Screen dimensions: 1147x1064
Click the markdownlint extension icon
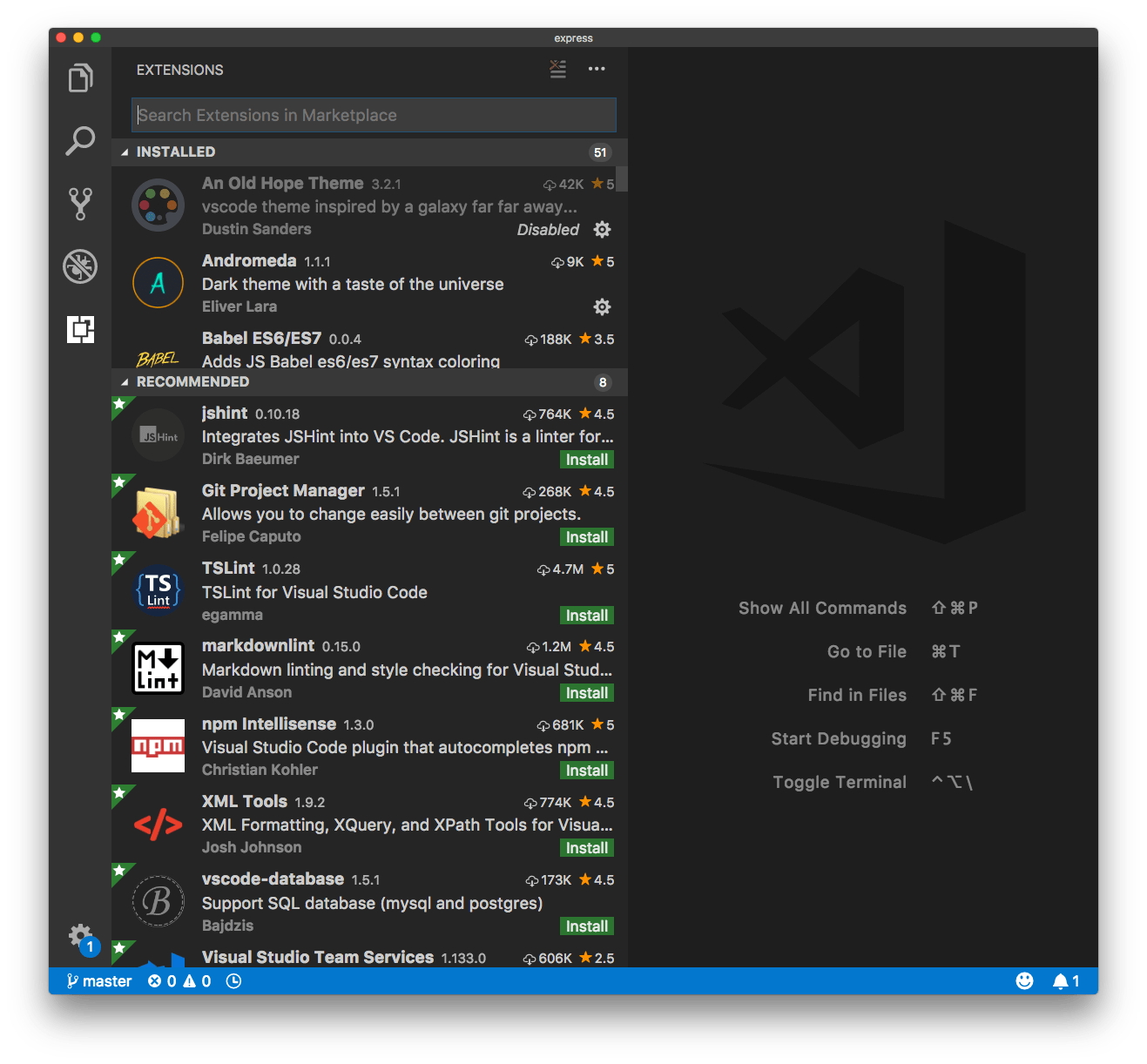point(158,668)
